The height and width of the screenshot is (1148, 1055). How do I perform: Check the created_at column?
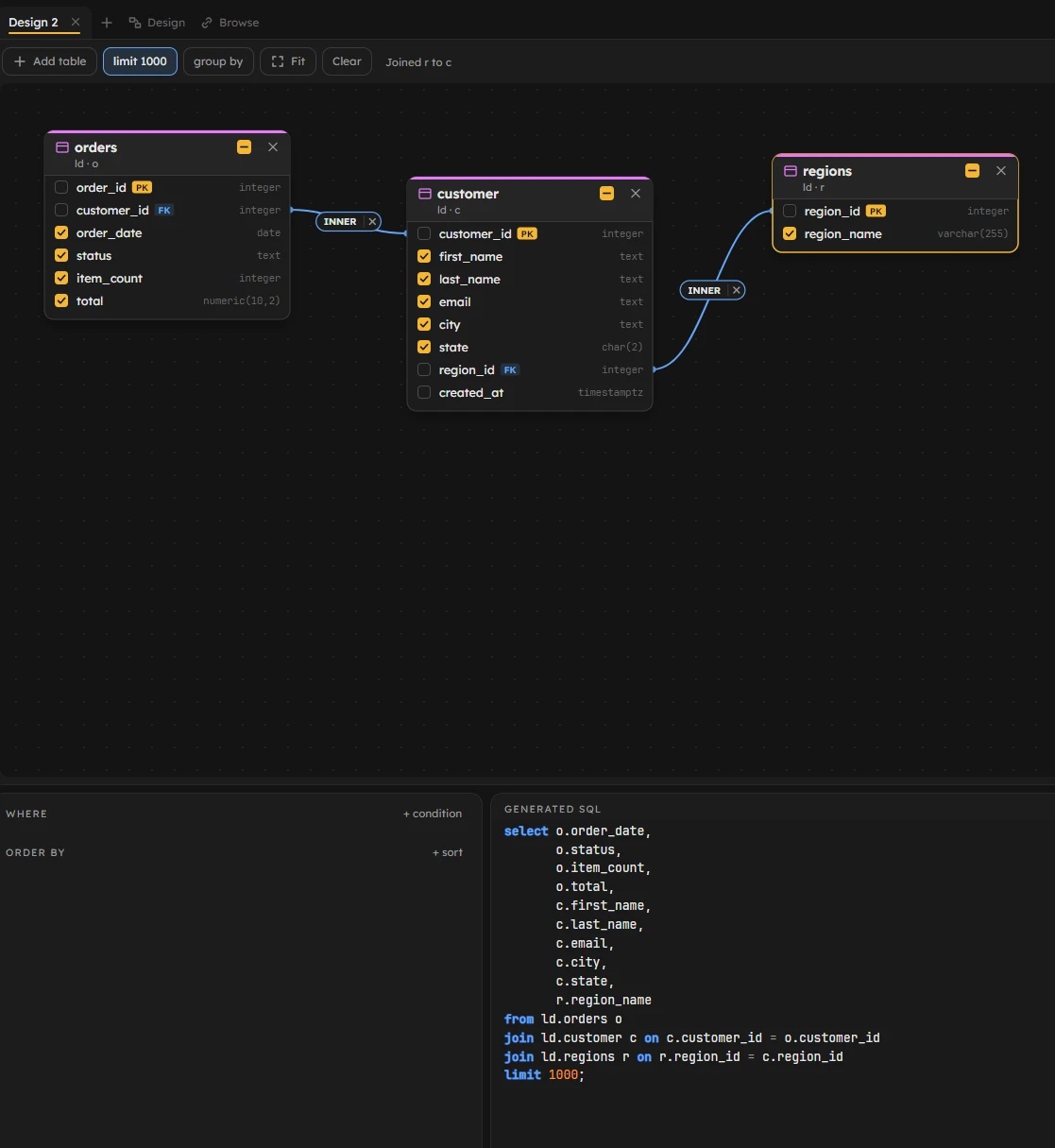(424, 392)
